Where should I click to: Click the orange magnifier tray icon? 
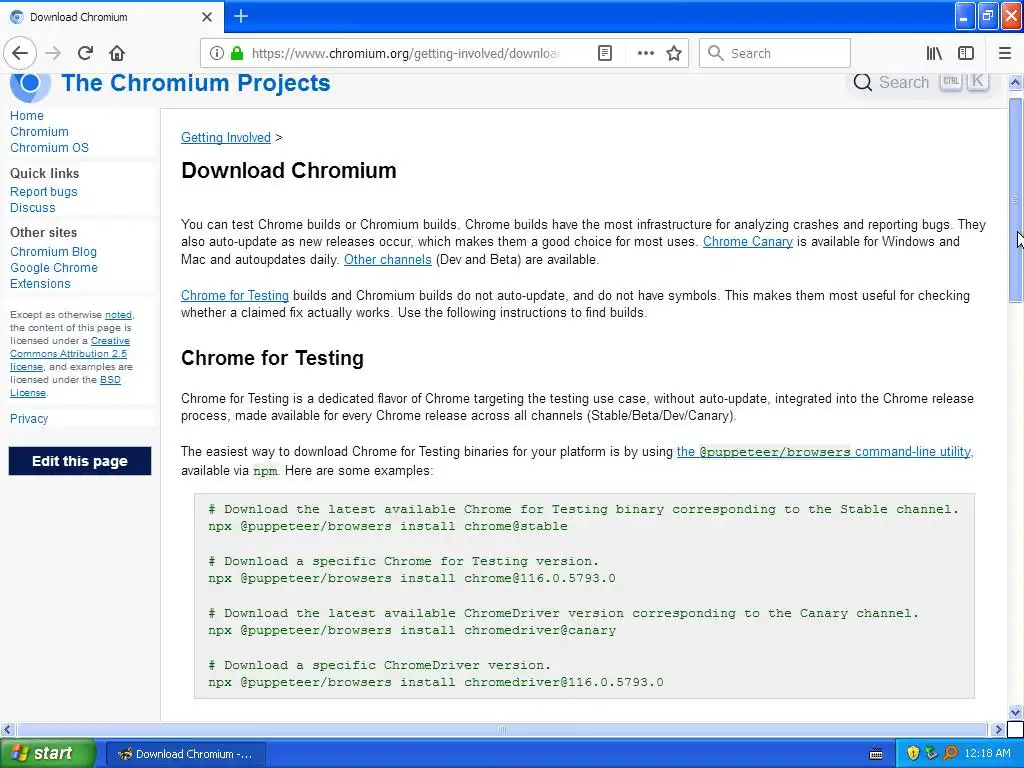(950, 754)
